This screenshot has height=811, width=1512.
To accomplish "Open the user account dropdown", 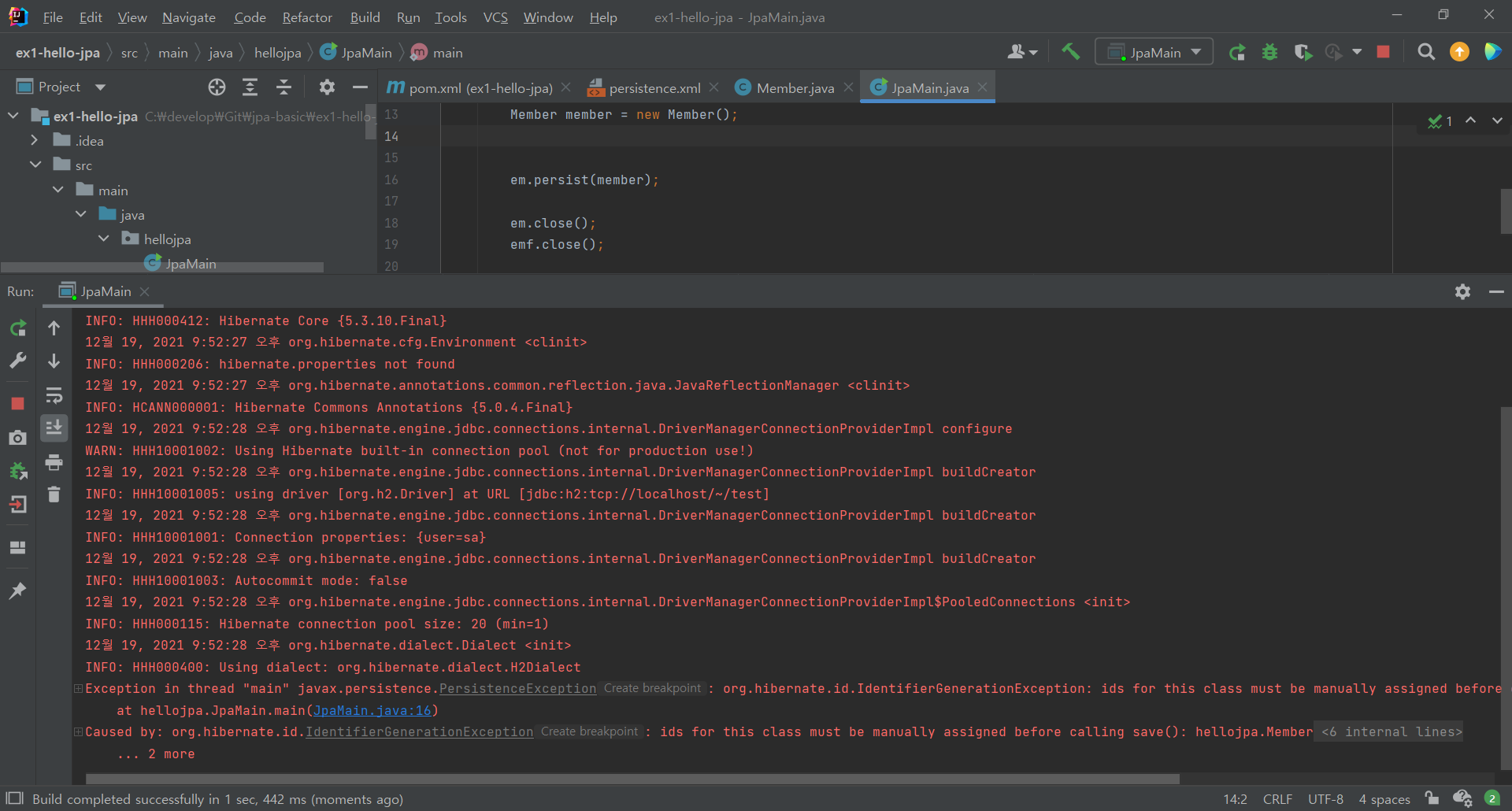I will click(x=1022, y=52).
